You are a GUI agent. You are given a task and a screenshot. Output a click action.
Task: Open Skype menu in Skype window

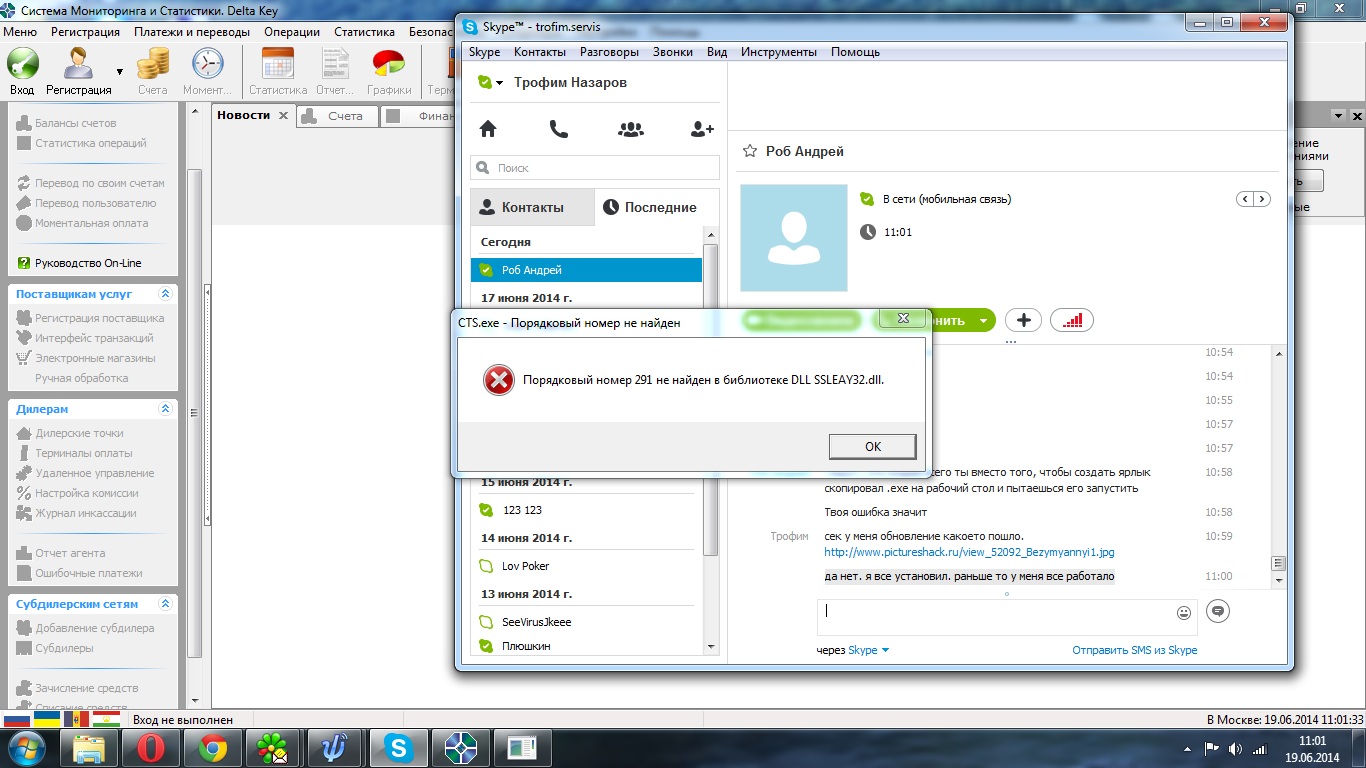tap(485, 52)
